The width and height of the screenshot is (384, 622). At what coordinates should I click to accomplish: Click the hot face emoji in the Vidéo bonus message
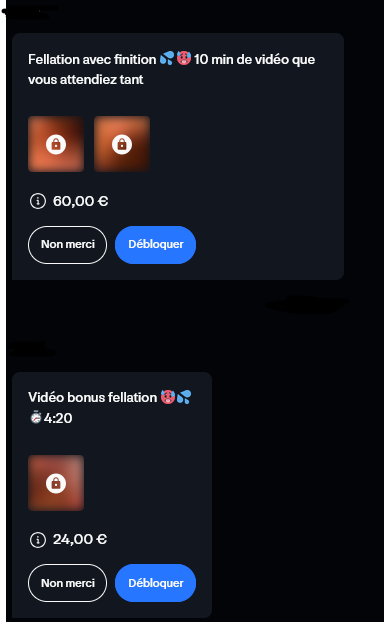168,397
